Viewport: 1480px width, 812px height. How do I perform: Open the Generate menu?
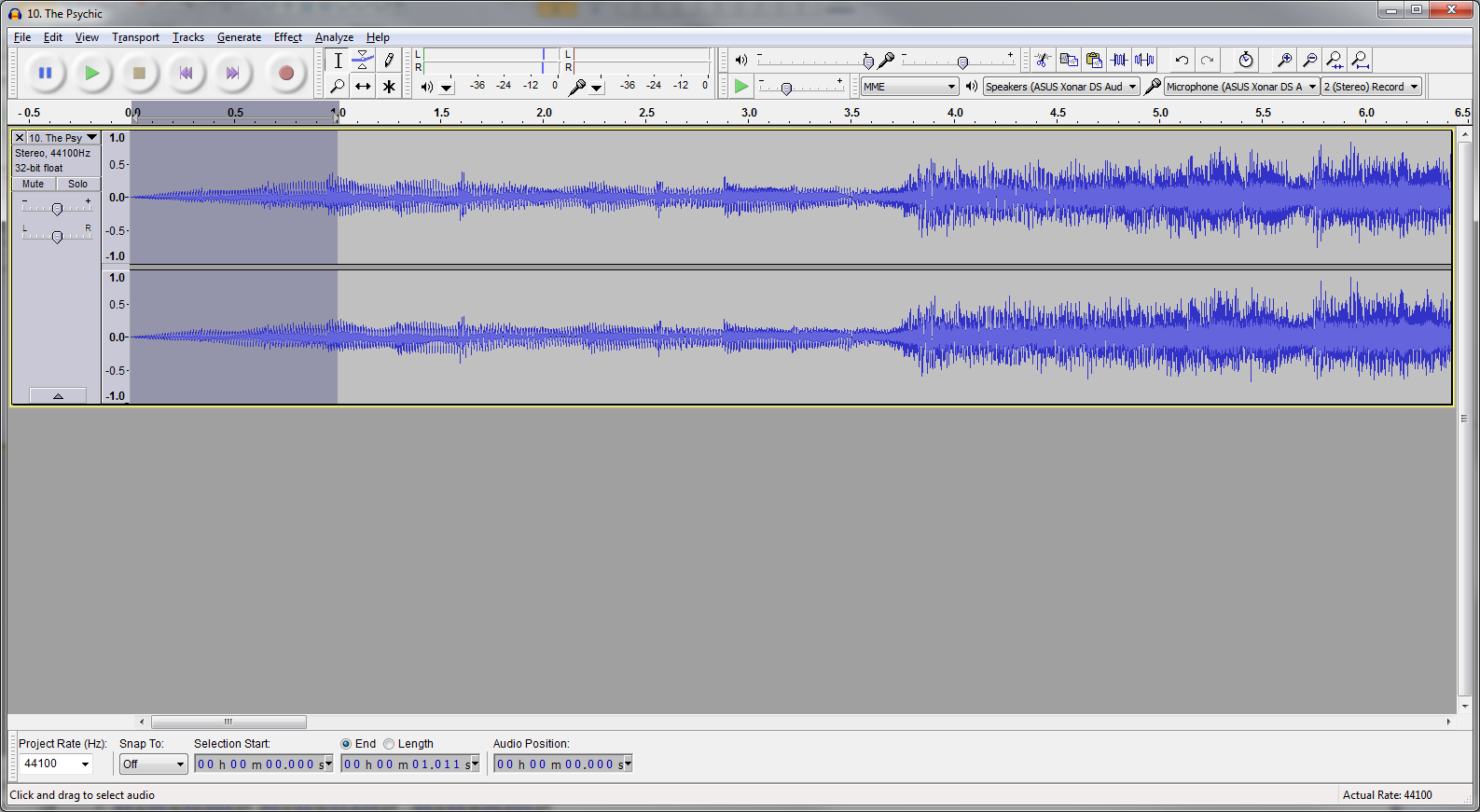[x=239, y=37]
